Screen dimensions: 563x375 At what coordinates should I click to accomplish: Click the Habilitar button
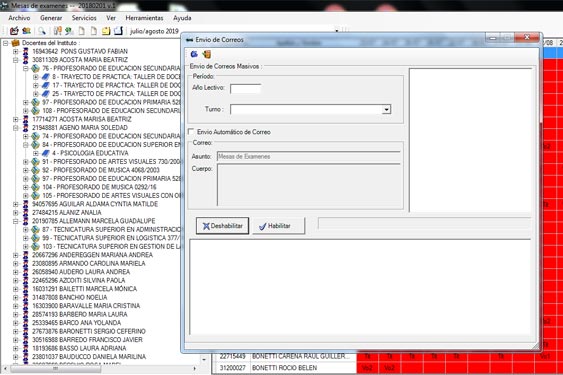[x=279, y=226]
